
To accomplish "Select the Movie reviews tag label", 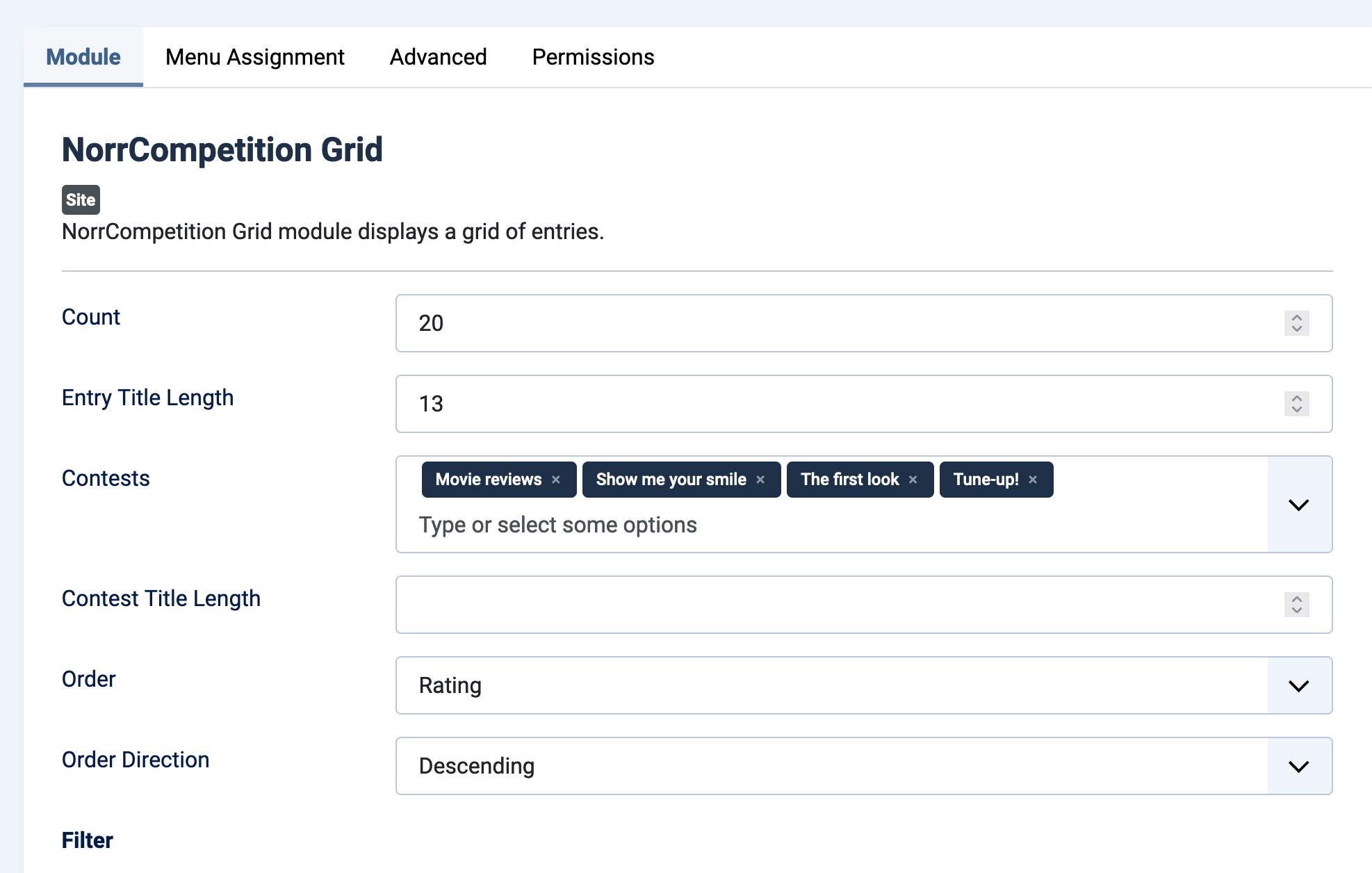I will coord(489,480).
